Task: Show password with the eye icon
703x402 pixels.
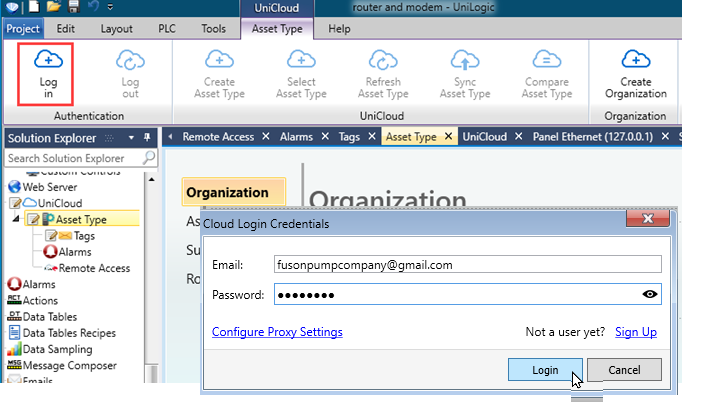Action: (649, 294)
